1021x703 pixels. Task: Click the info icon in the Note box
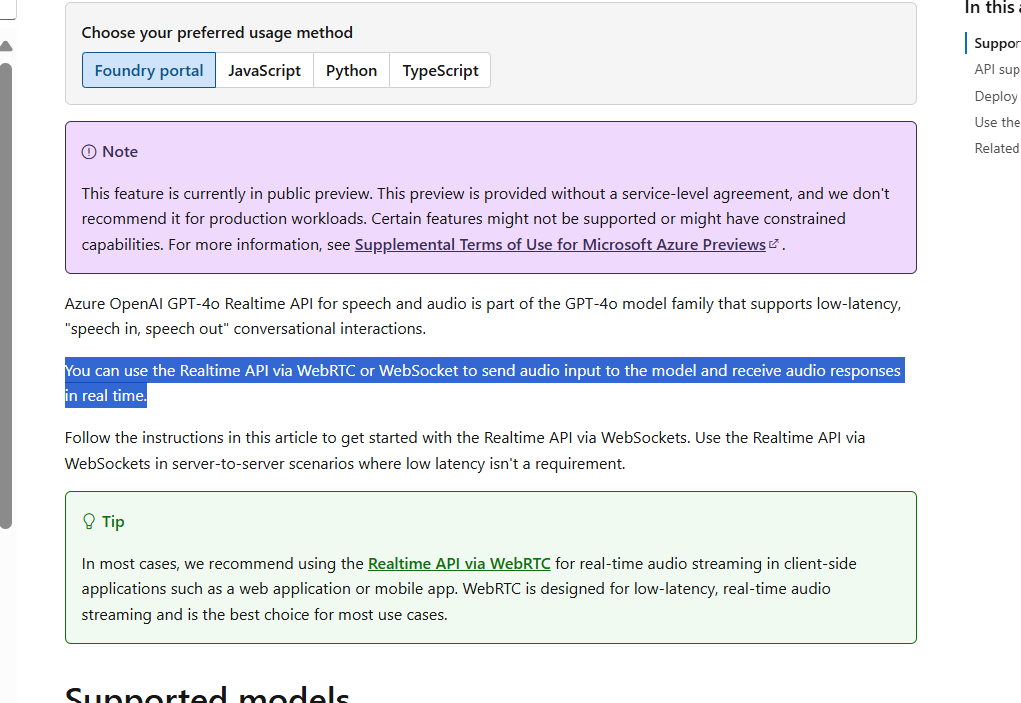87,151
